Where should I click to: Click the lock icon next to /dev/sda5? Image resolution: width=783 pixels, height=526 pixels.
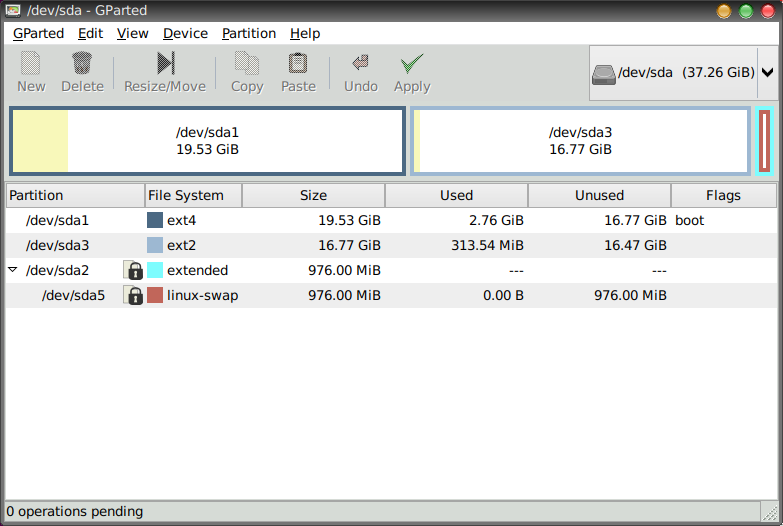coord(133,295)
